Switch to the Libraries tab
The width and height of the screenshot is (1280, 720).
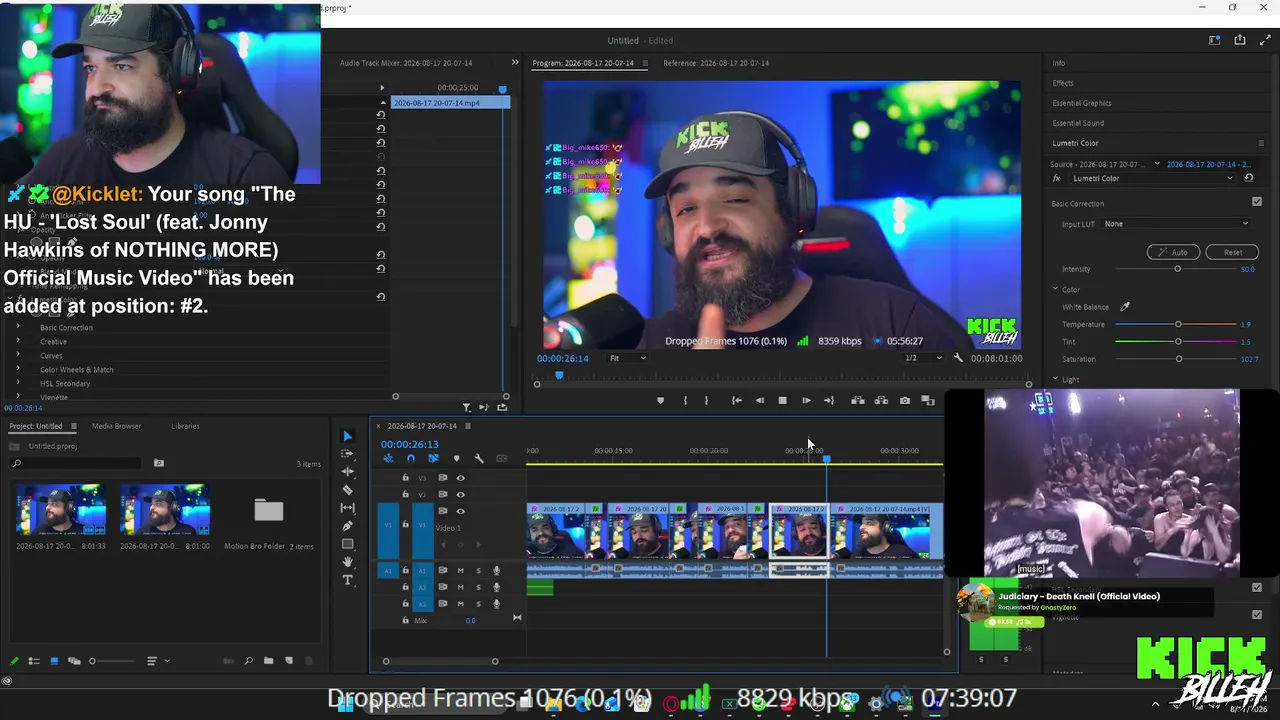(185, 426)
